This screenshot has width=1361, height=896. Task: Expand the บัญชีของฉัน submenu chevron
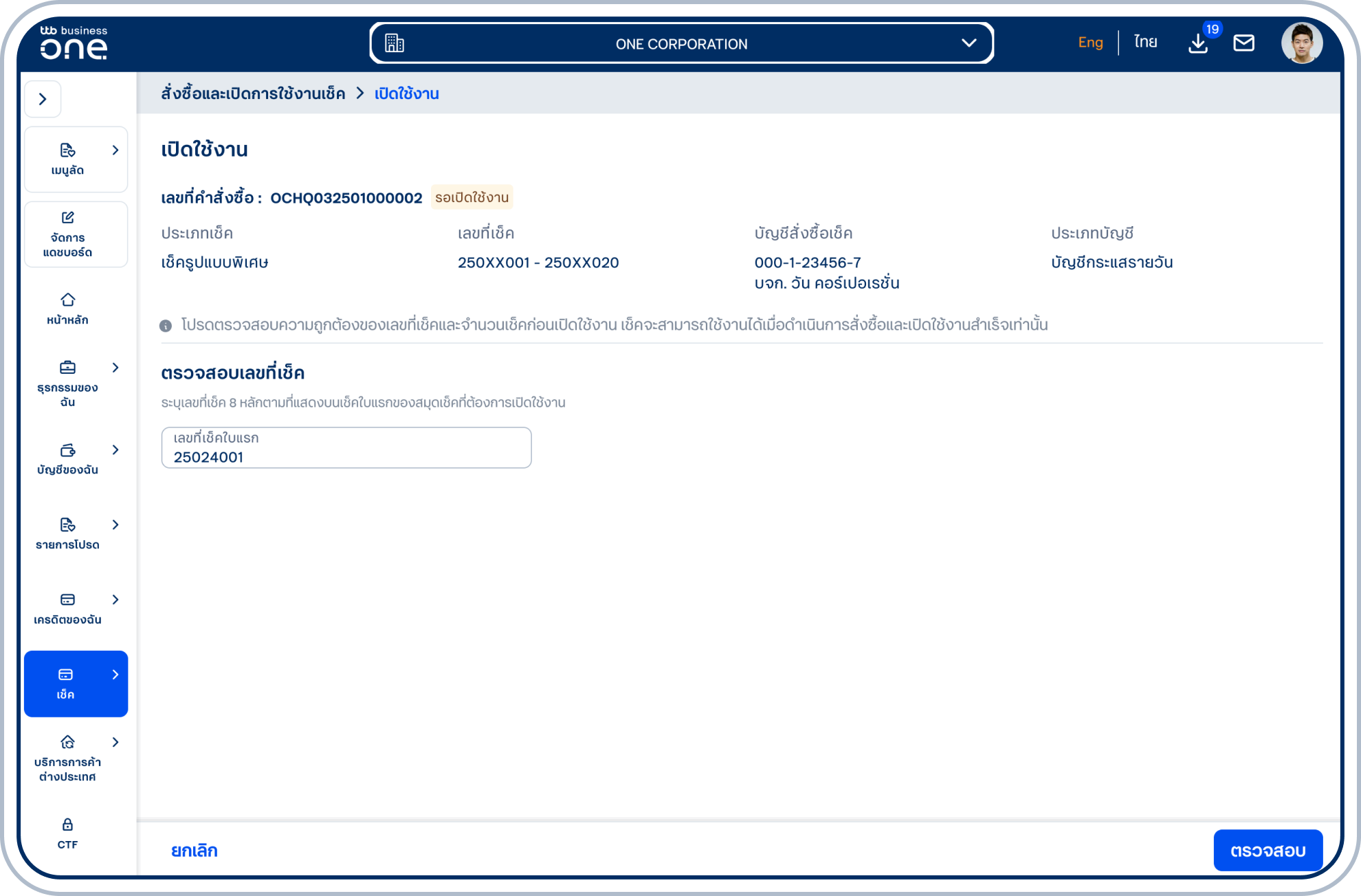115,449
